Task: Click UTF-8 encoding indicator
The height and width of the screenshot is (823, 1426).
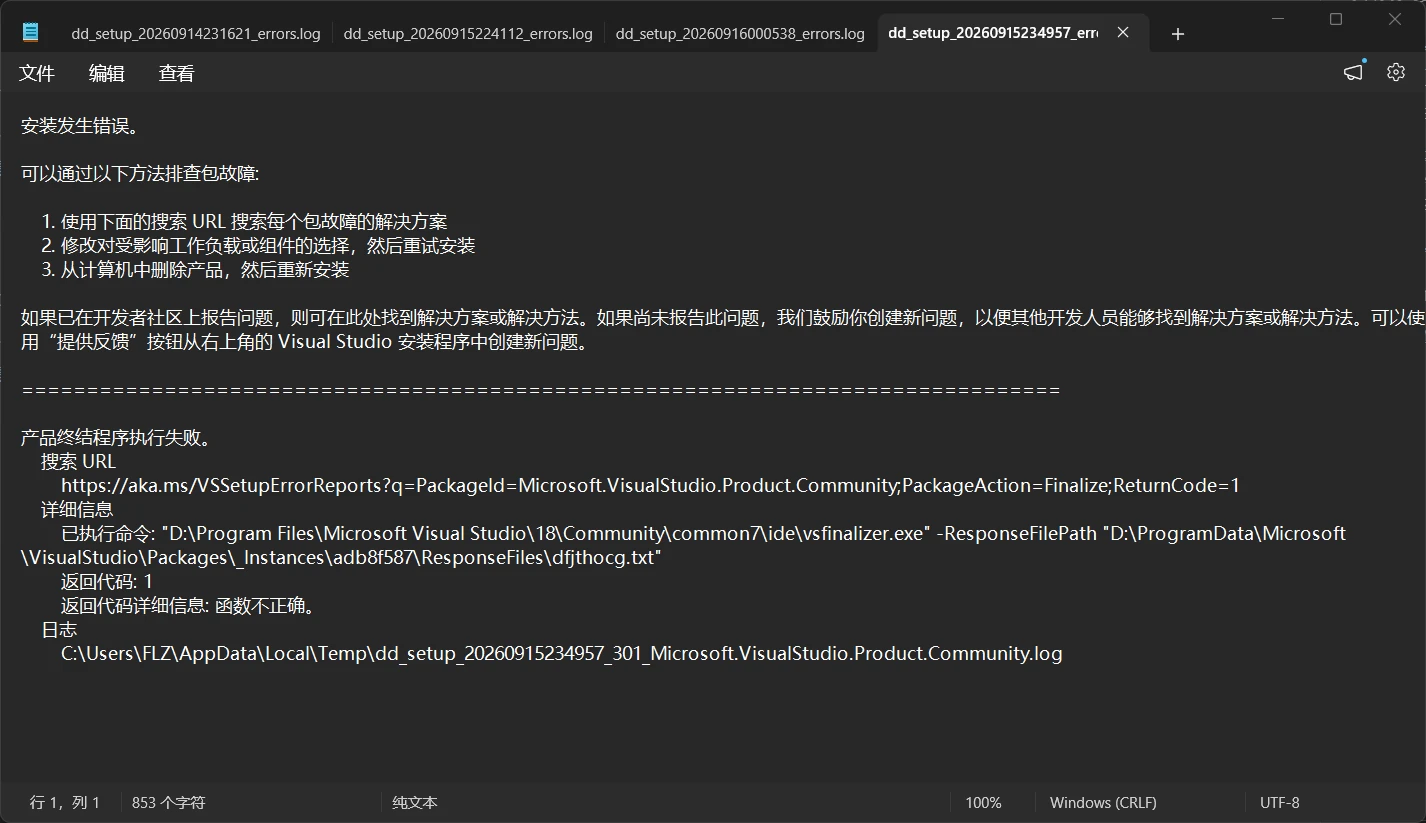Action: 1280,803
